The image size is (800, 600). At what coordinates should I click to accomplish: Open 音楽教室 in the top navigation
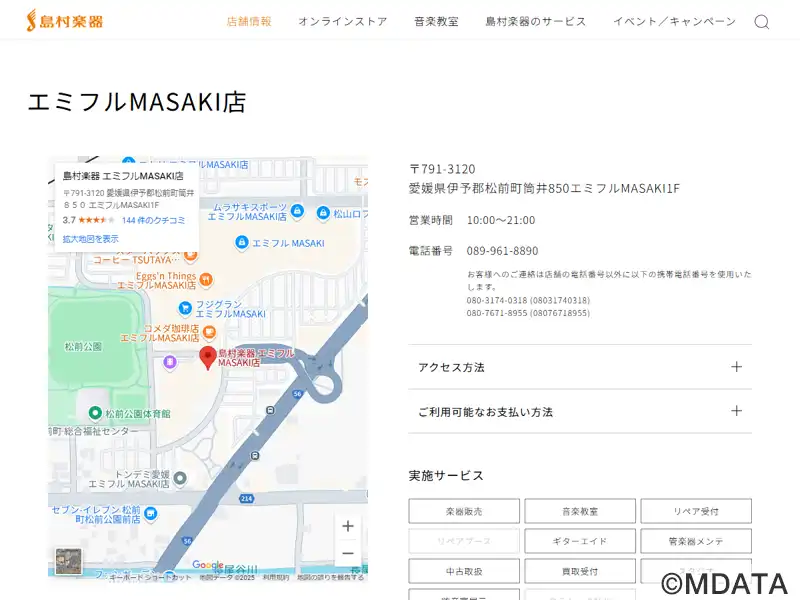click(436, 21)
